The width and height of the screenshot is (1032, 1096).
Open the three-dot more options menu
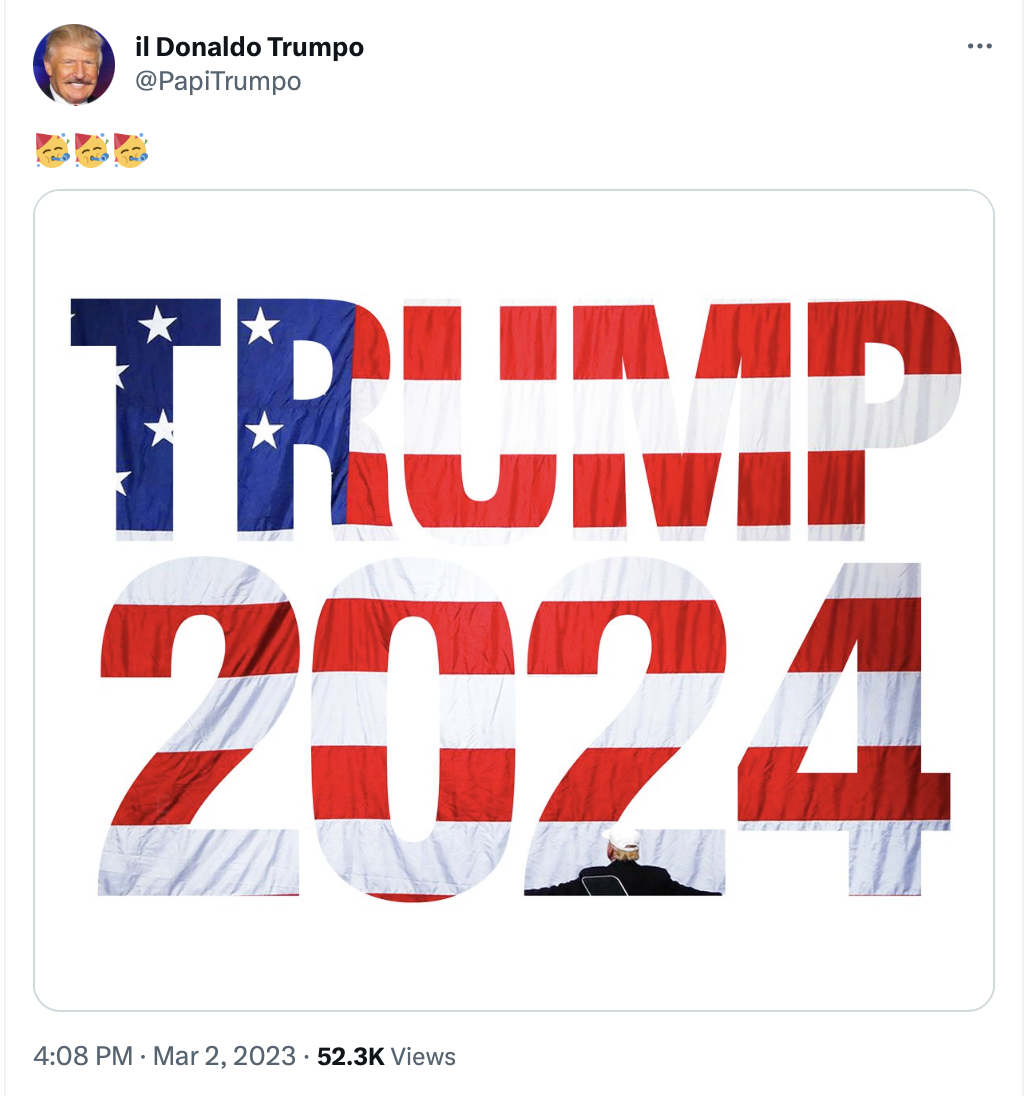979,46
